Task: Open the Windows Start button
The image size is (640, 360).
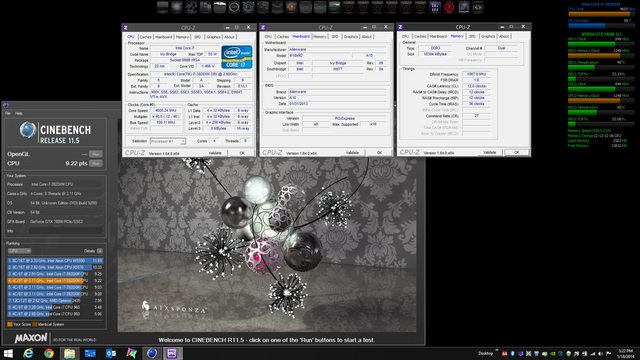Action: click(8, 353)
